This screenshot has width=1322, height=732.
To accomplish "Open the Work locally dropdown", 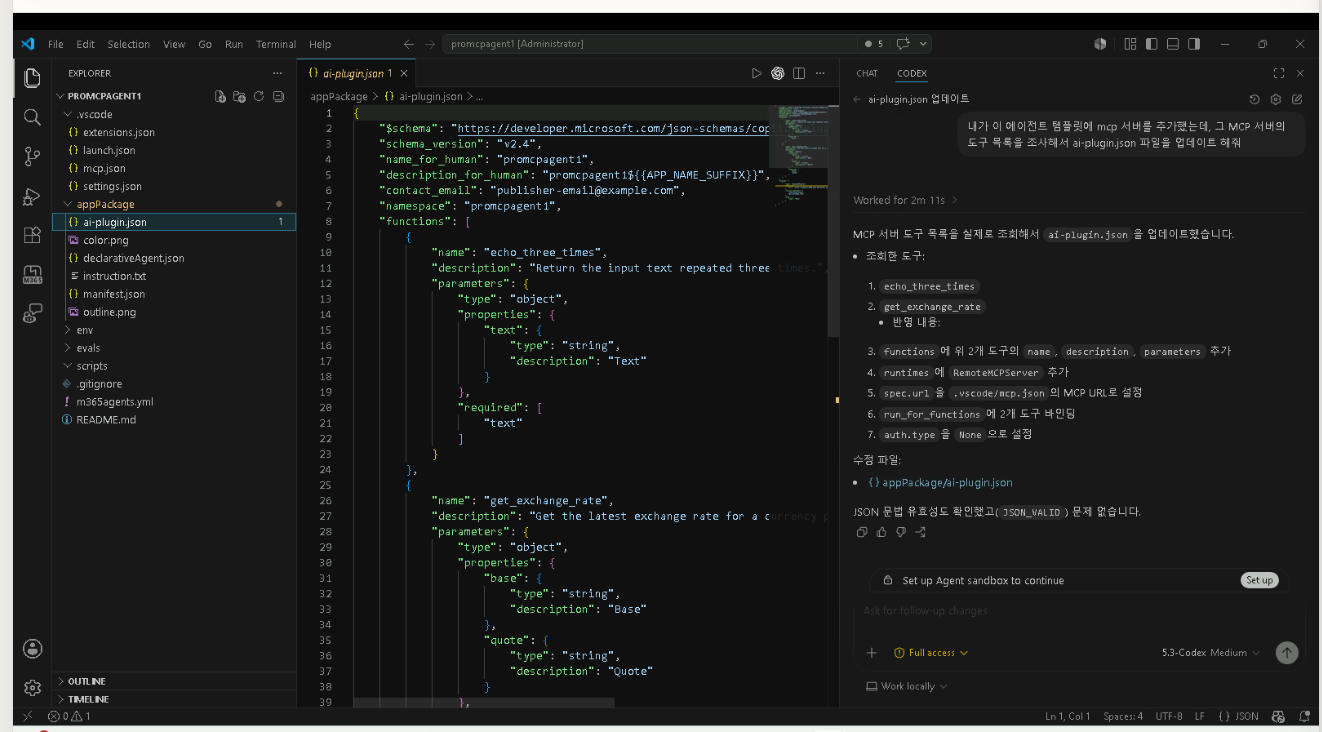I will pos(907,686).
